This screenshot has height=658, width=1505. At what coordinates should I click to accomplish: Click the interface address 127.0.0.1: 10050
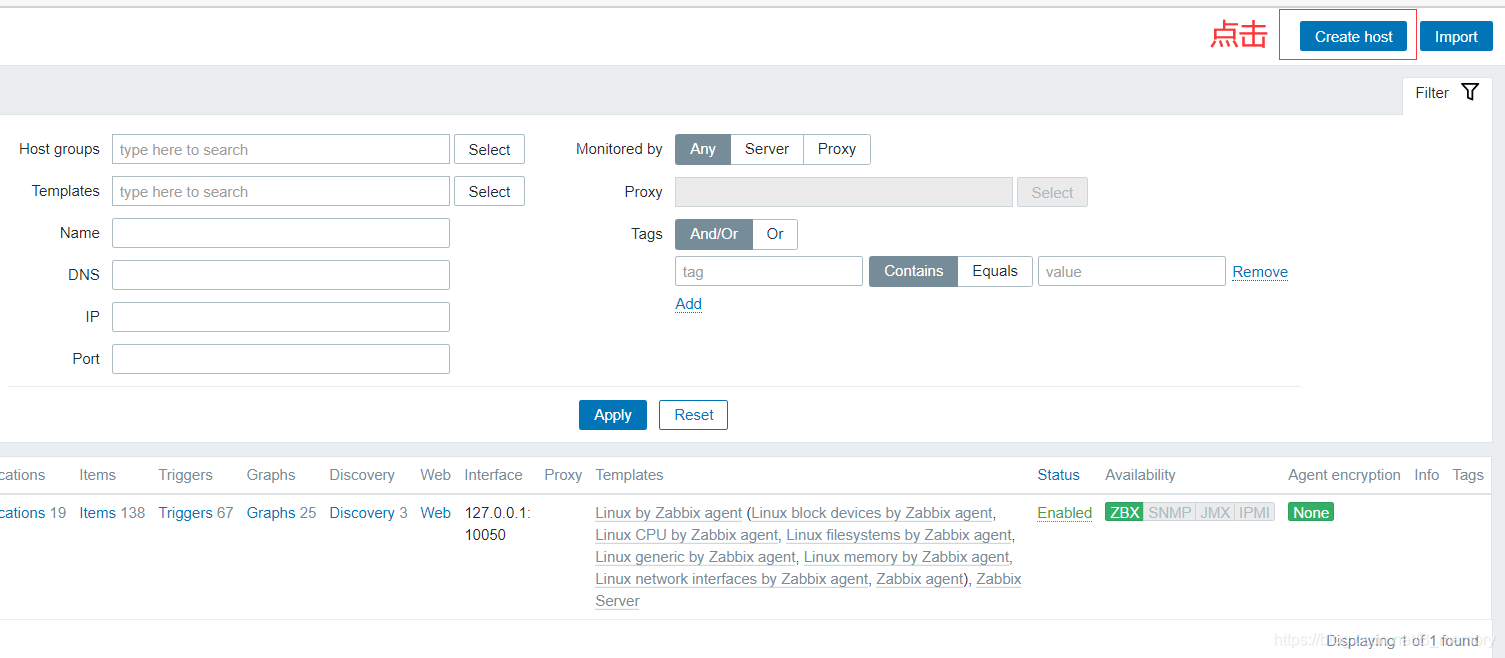497,524
